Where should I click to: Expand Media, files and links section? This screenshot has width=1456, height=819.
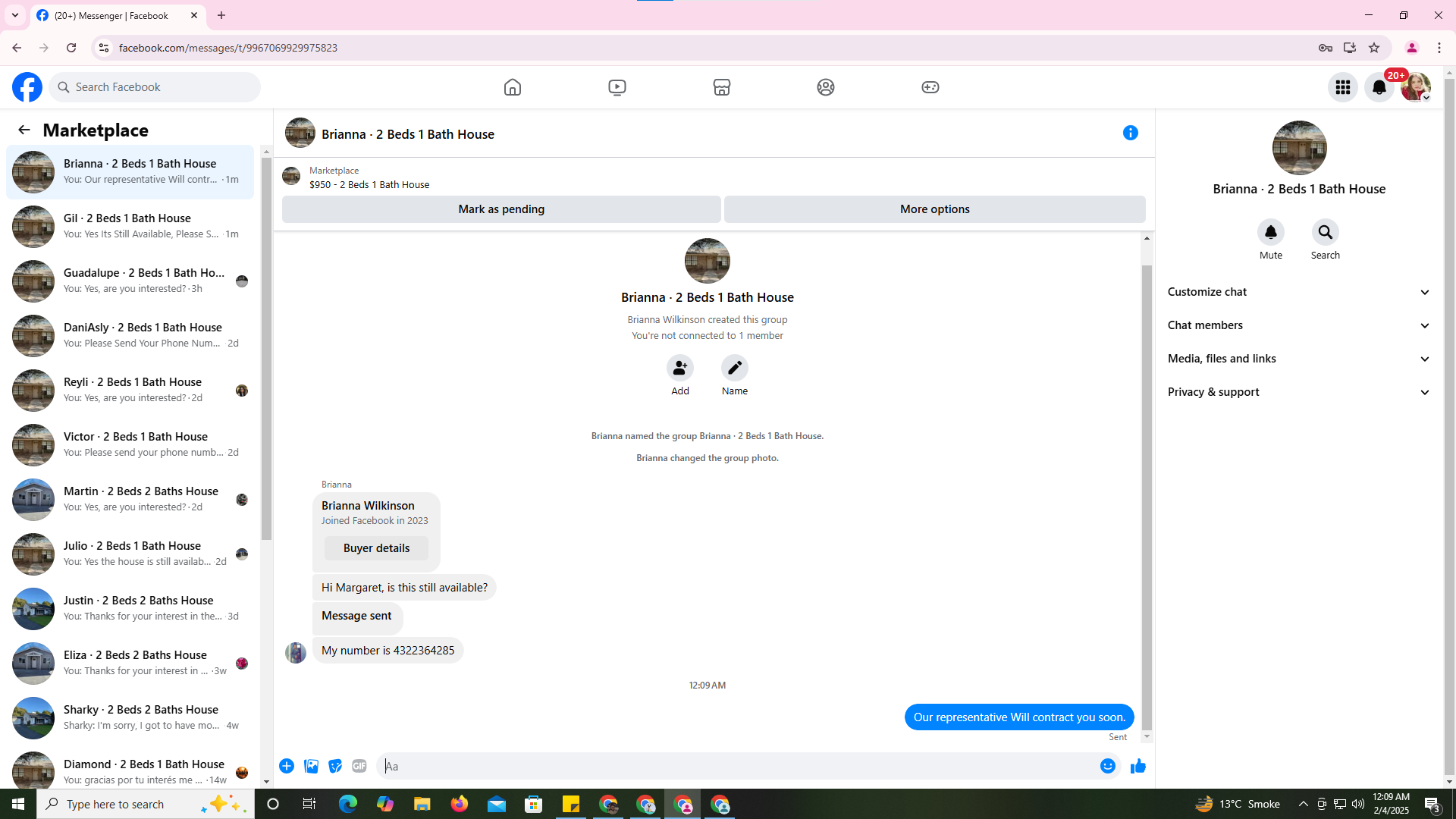pyautogui.click(x=1299, y=359)
